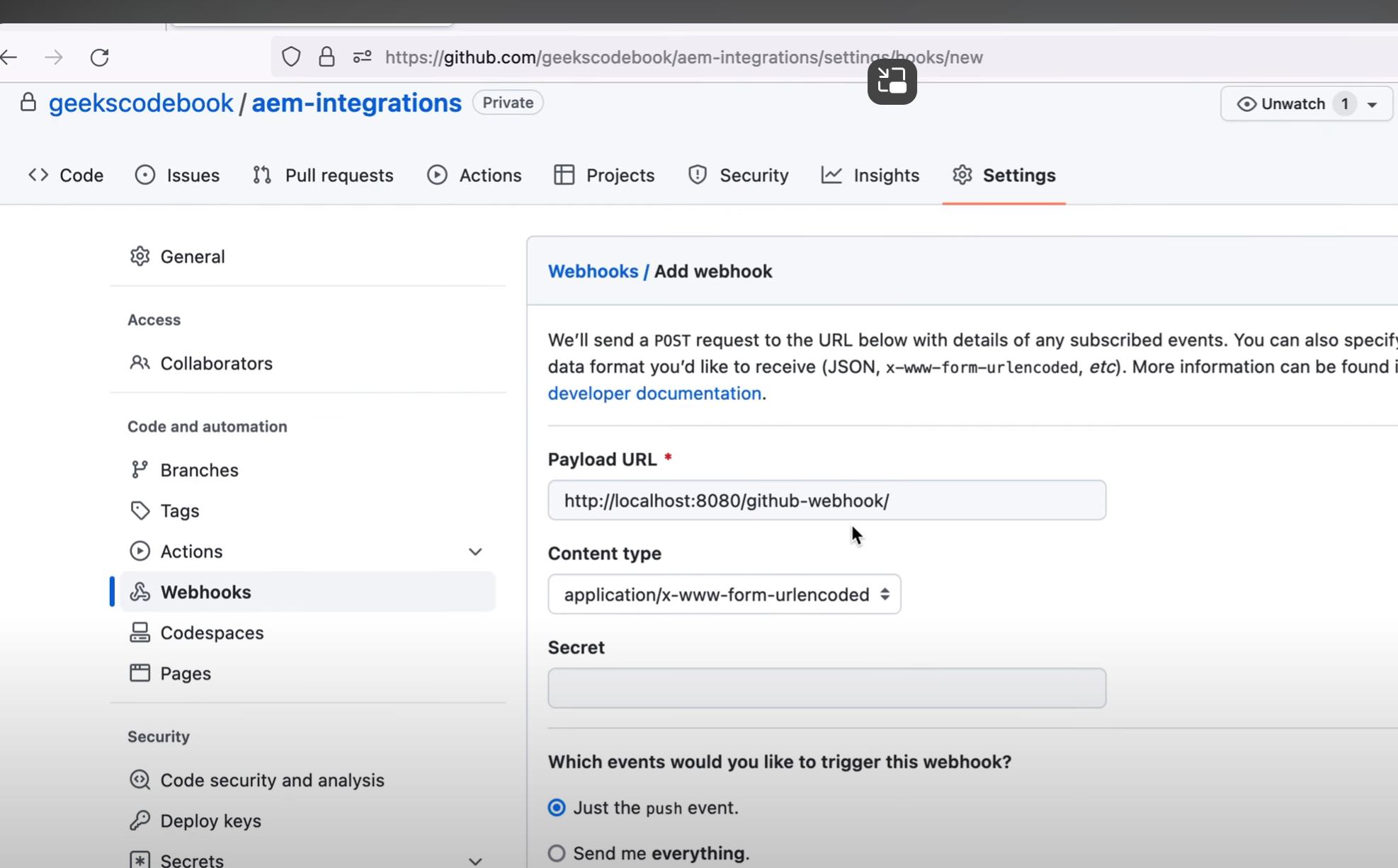Click the picture-in-picture overlay icon
1398x868 pixels.
pos(892,81)
